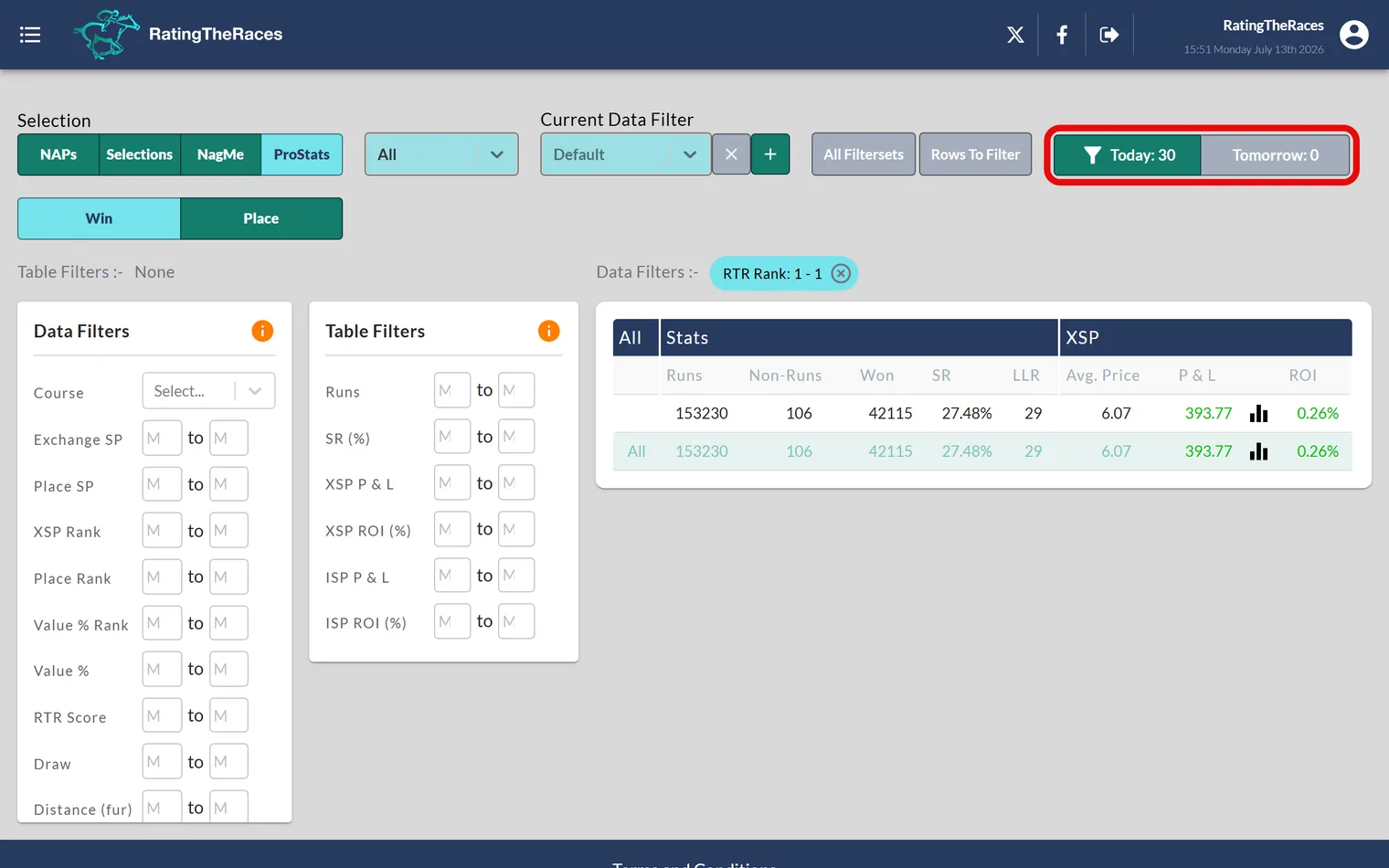
Task: Open Table Filters info icon
Action: point(548,331)
